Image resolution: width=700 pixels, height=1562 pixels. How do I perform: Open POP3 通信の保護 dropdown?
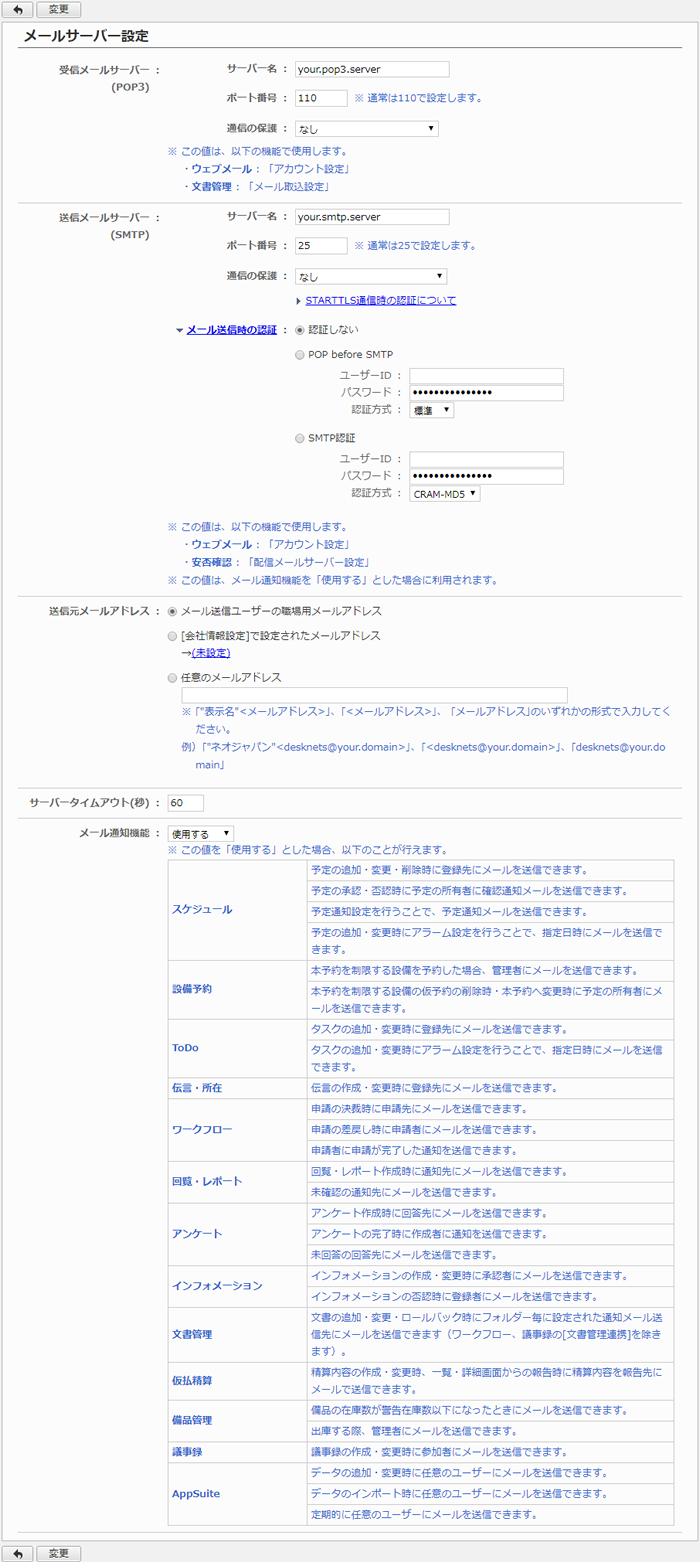click(x=367, y=129)
